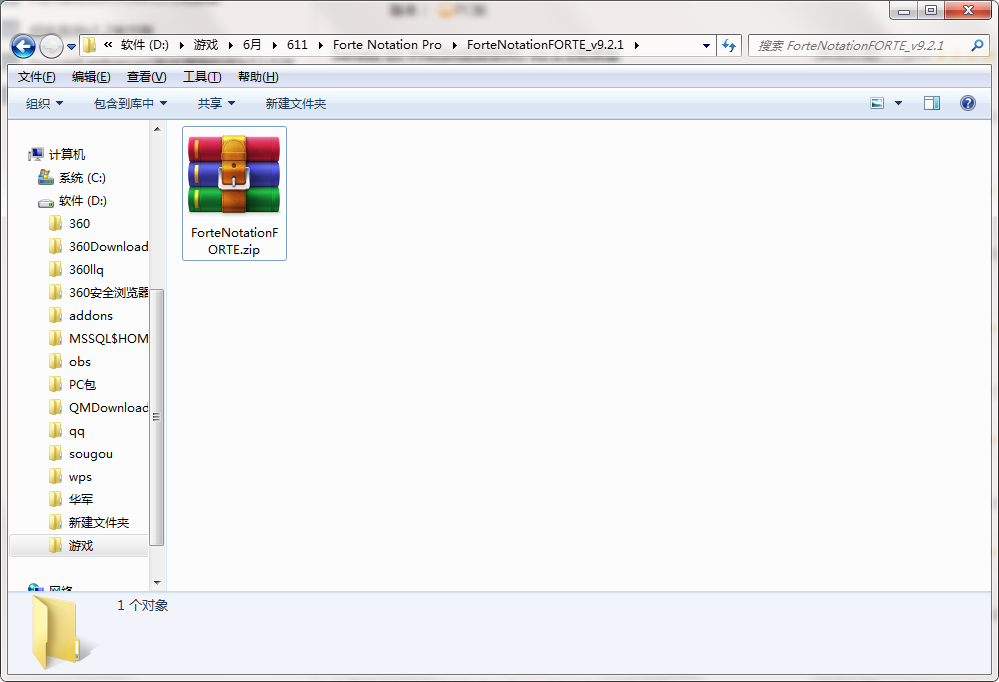Click the refresh button beside address bar
Viewport: 999px width, 682px height.
[x=729, y=45]
